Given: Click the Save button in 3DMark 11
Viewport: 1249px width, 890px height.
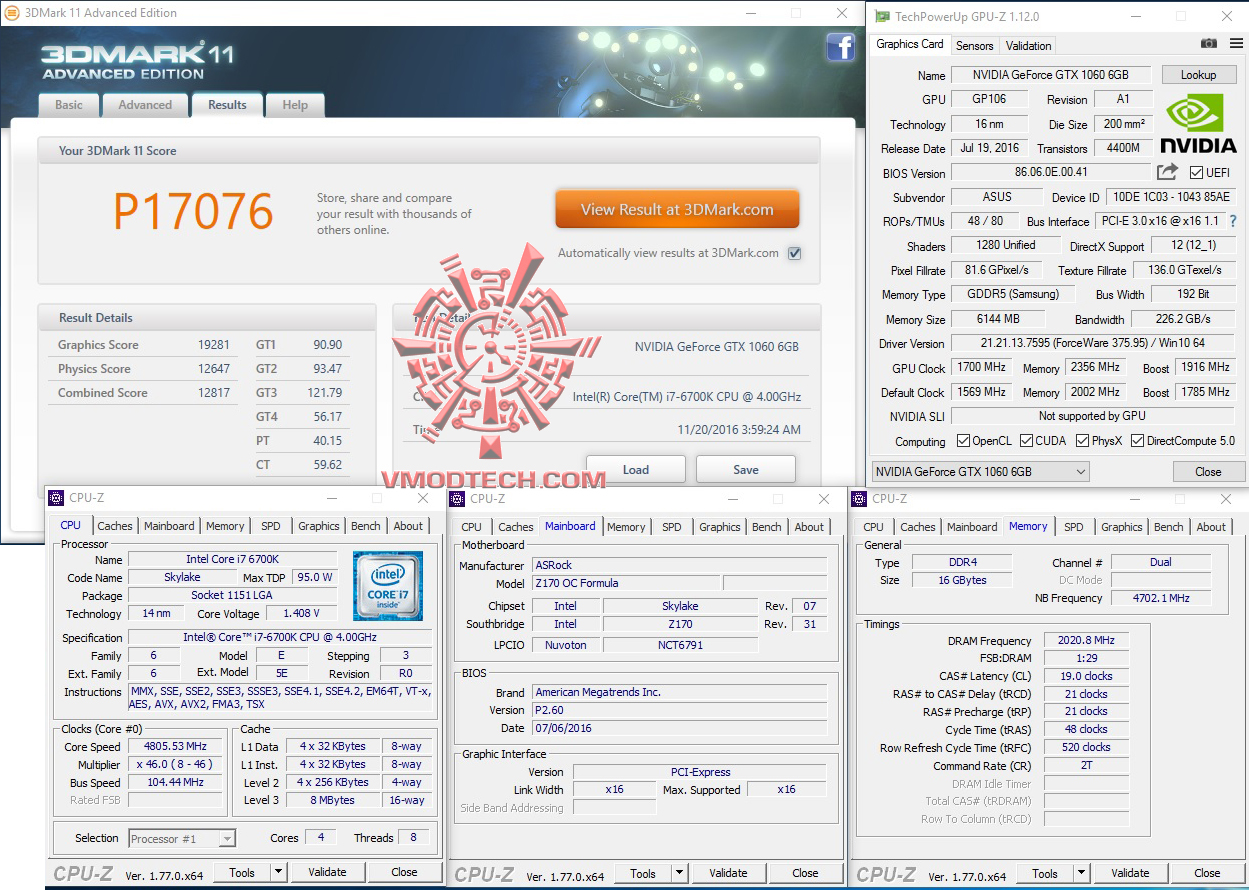Looking at the screenshot, I should click(745, 468).
